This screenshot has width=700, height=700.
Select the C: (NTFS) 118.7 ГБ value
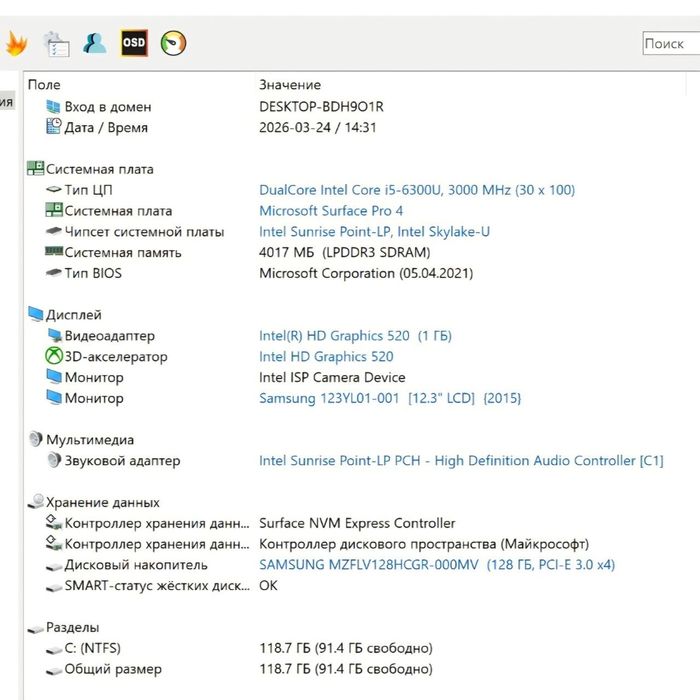(x=346, y=648)
